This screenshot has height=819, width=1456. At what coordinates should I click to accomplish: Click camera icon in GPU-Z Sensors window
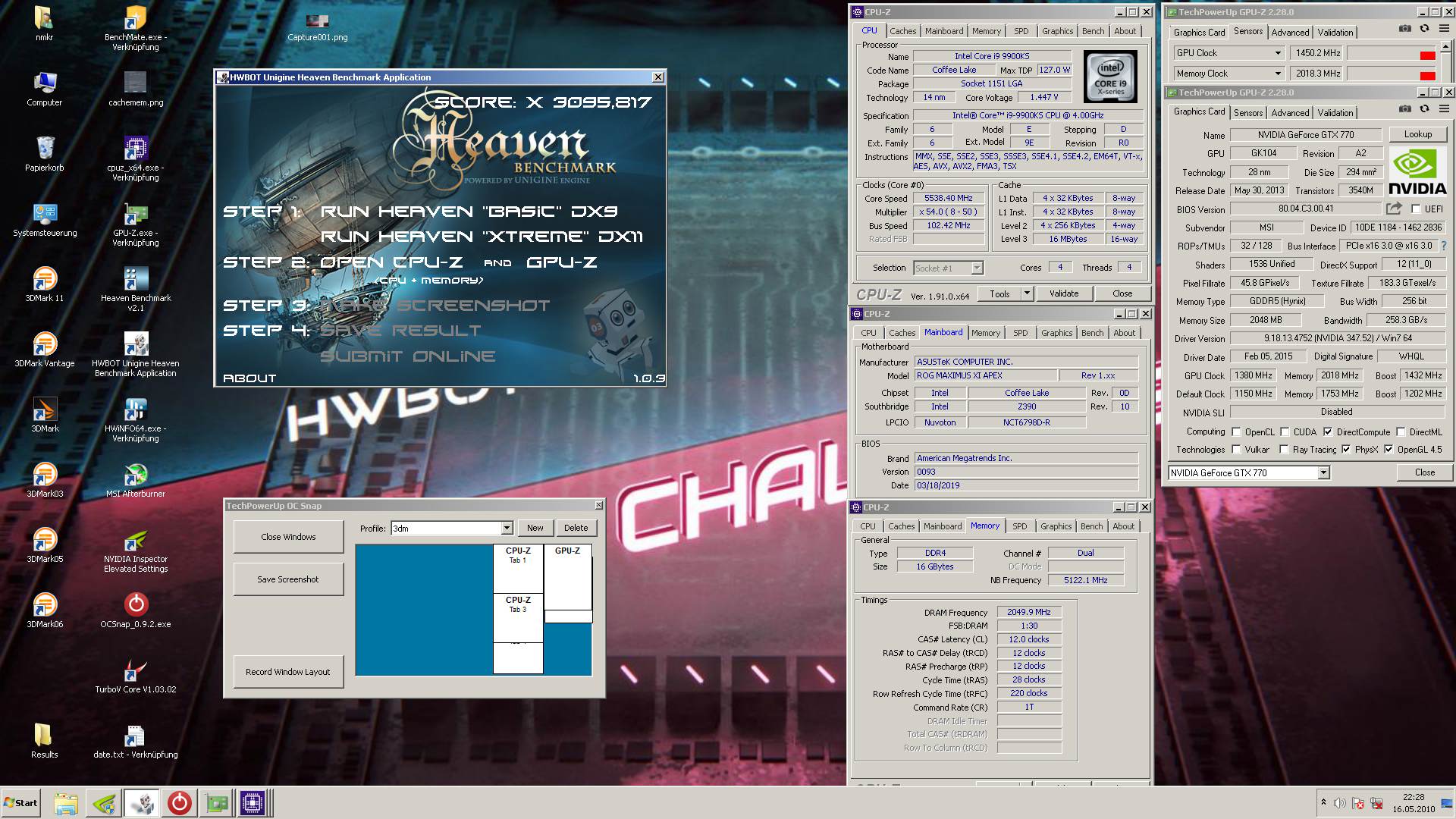click(1405, 29)
